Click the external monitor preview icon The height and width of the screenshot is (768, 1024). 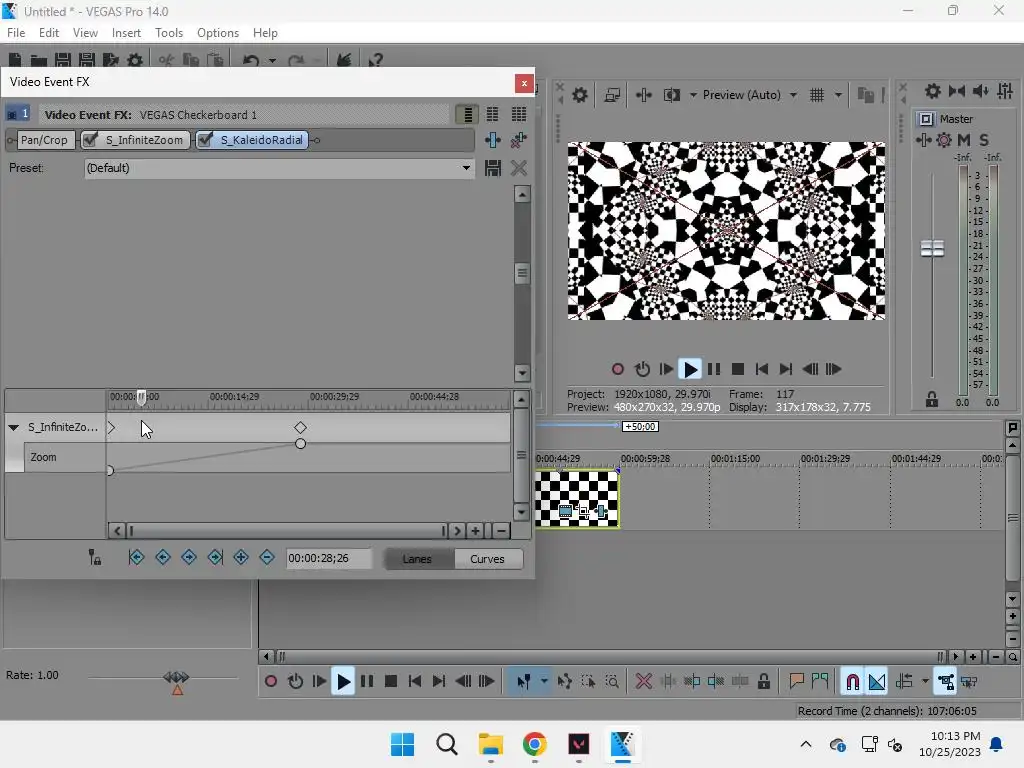click(x=612, y=95)
